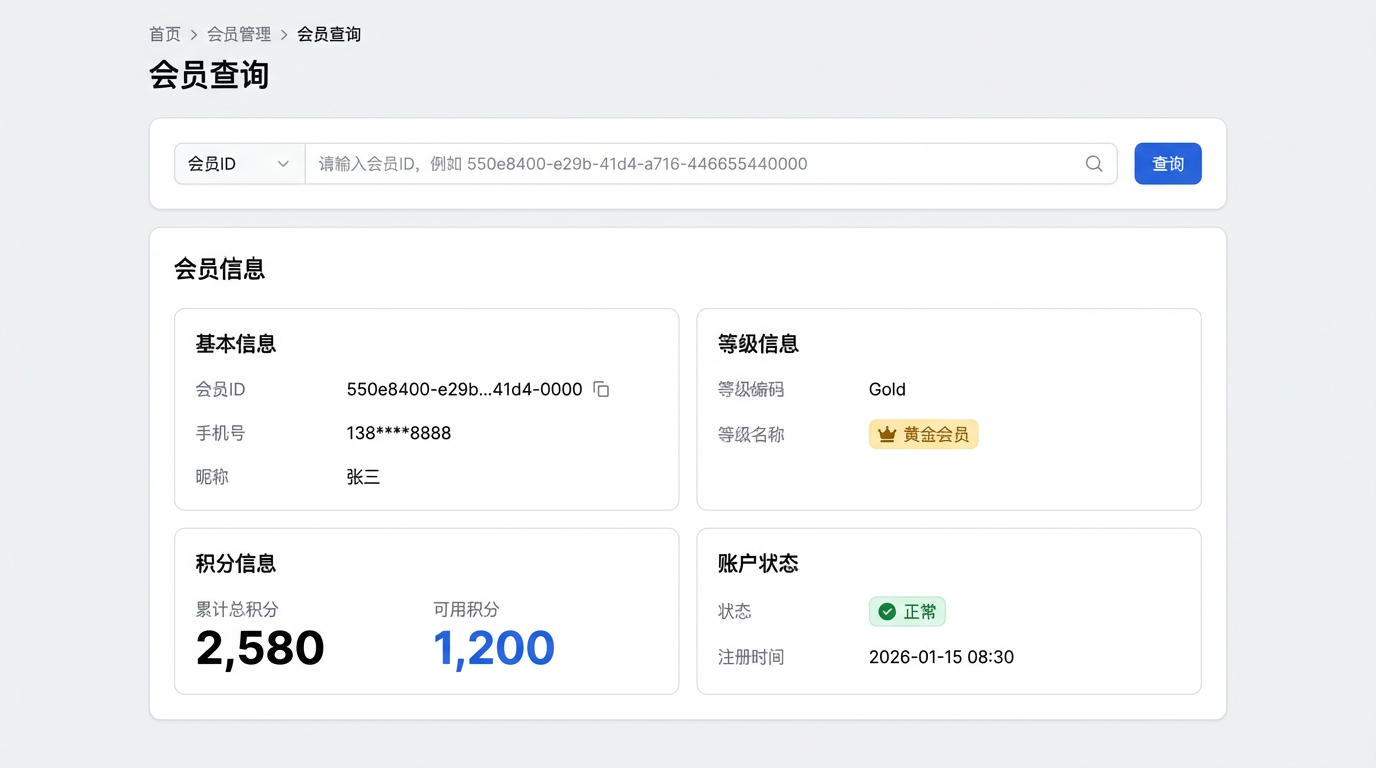The image size is (1376, 768).
Task: Select the 会员查询 breadcrumb item
Action: 329,34
